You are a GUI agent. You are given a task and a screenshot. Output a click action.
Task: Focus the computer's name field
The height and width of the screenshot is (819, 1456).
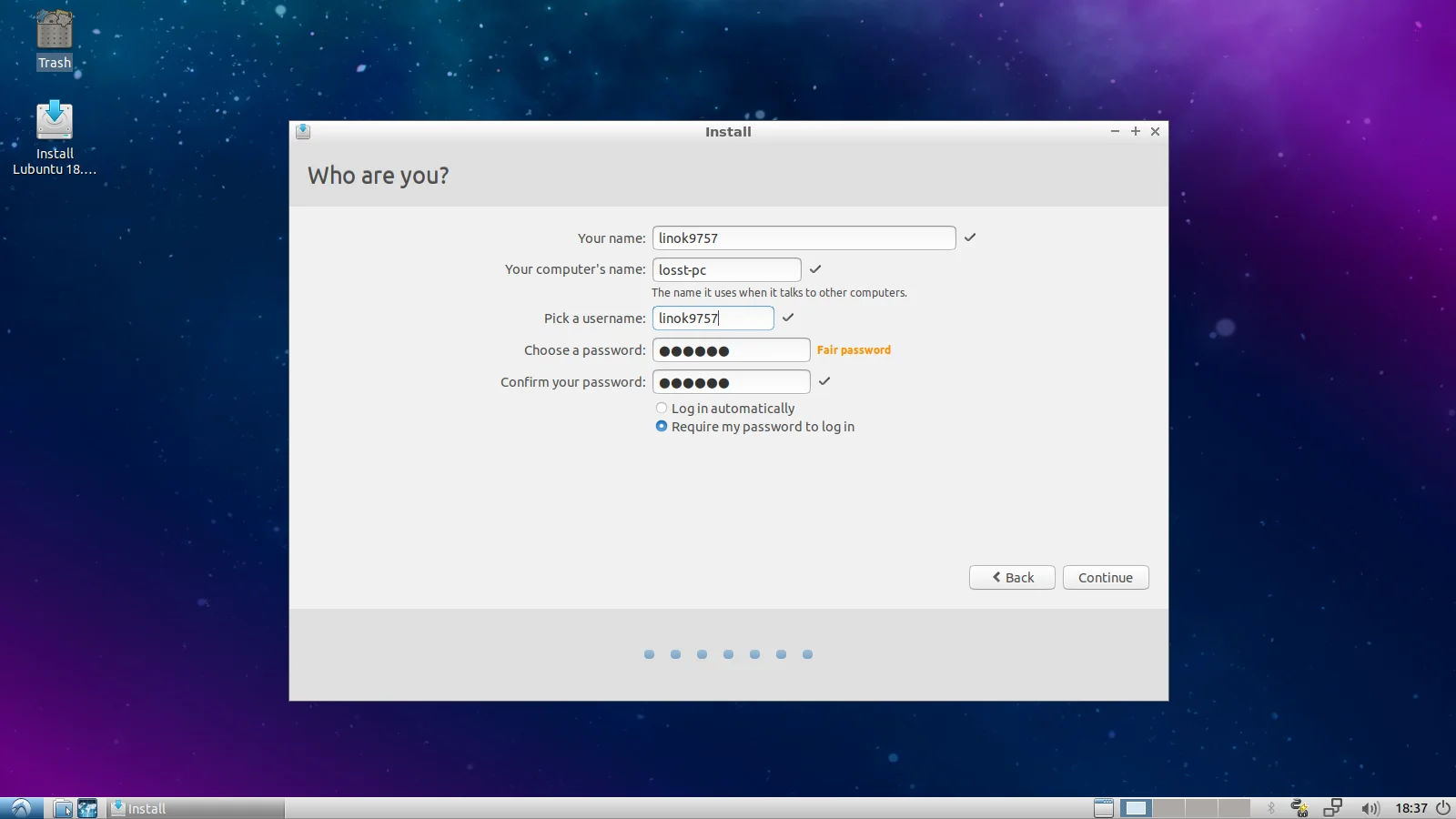pos(726,270)
